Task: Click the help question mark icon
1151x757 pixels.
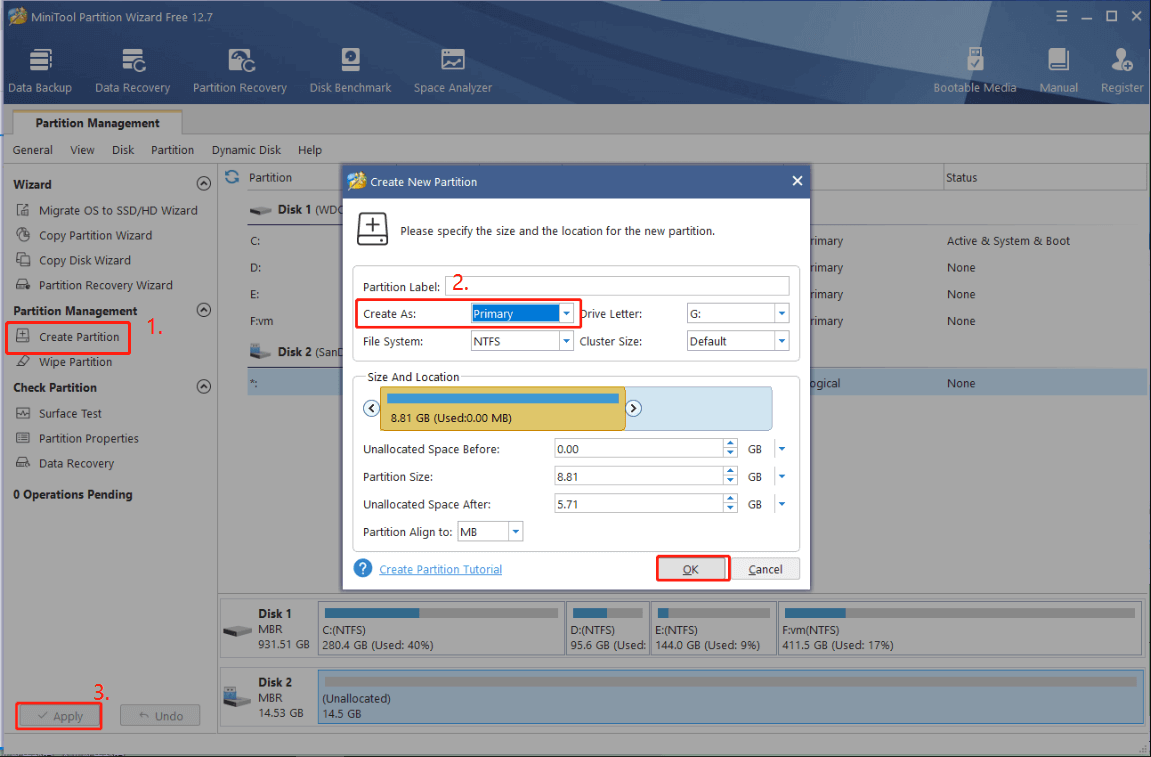Action: pos(363,568)
